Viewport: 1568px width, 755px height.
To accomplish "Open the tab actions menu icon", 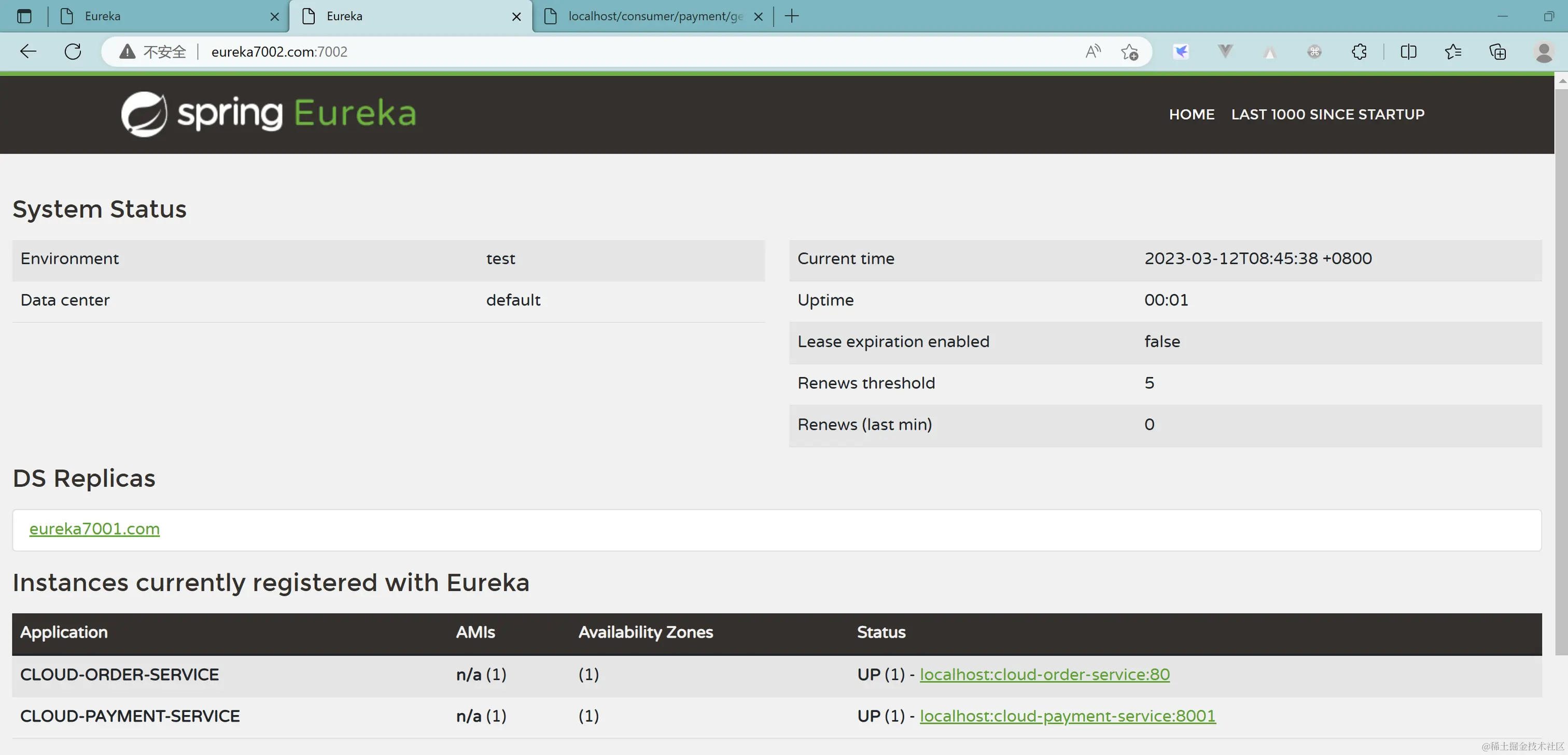I will pos(24,17).
